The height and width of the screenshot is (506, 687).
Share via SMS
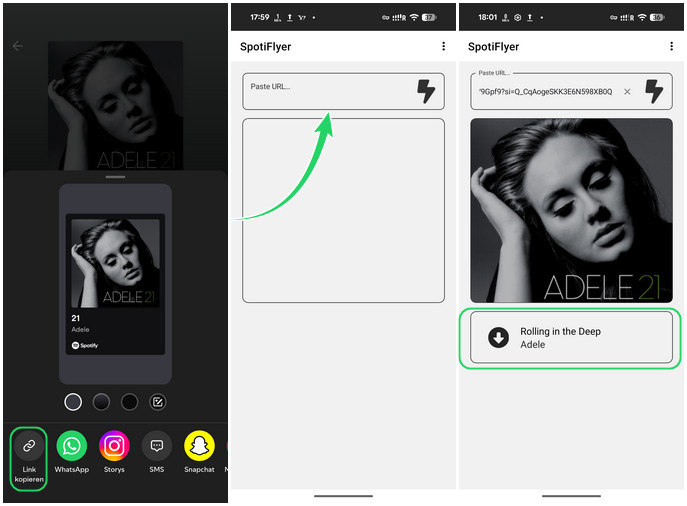coord(156,452)
